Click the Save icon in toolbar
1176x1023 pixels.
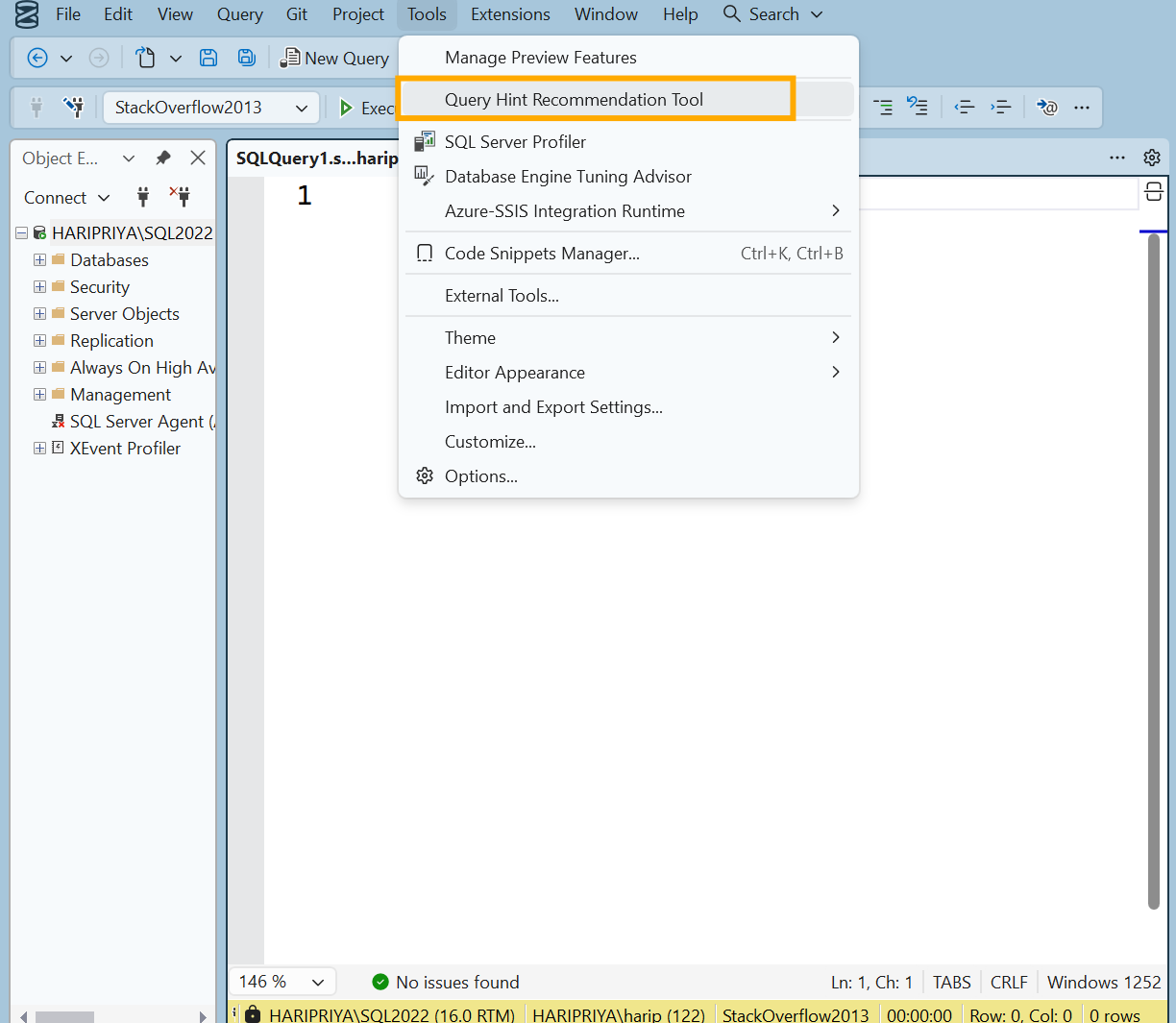[x=208, y=58]
